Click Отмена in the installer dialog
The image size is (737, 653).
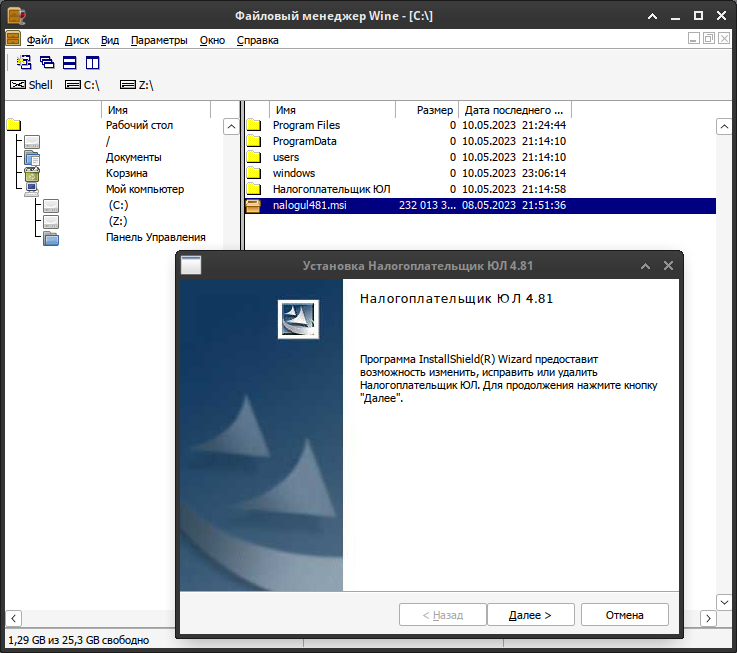point(625,615)
